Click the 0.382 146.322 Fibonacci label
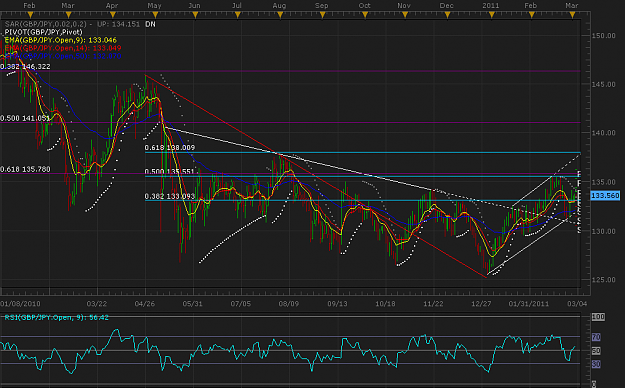 pos(26,67)
